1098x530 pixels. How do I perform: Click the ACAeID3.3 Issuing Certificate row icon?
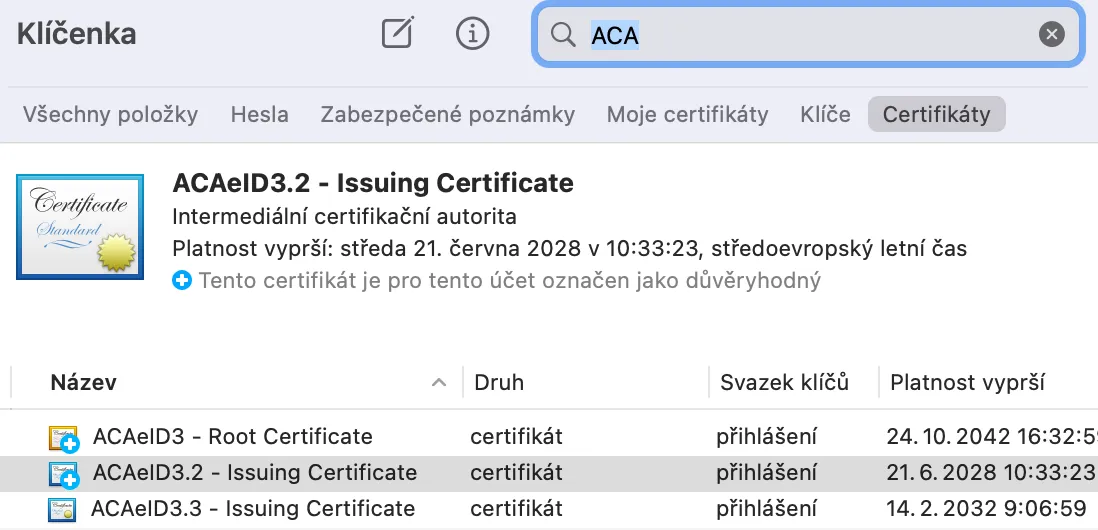(x=62, y=509)
